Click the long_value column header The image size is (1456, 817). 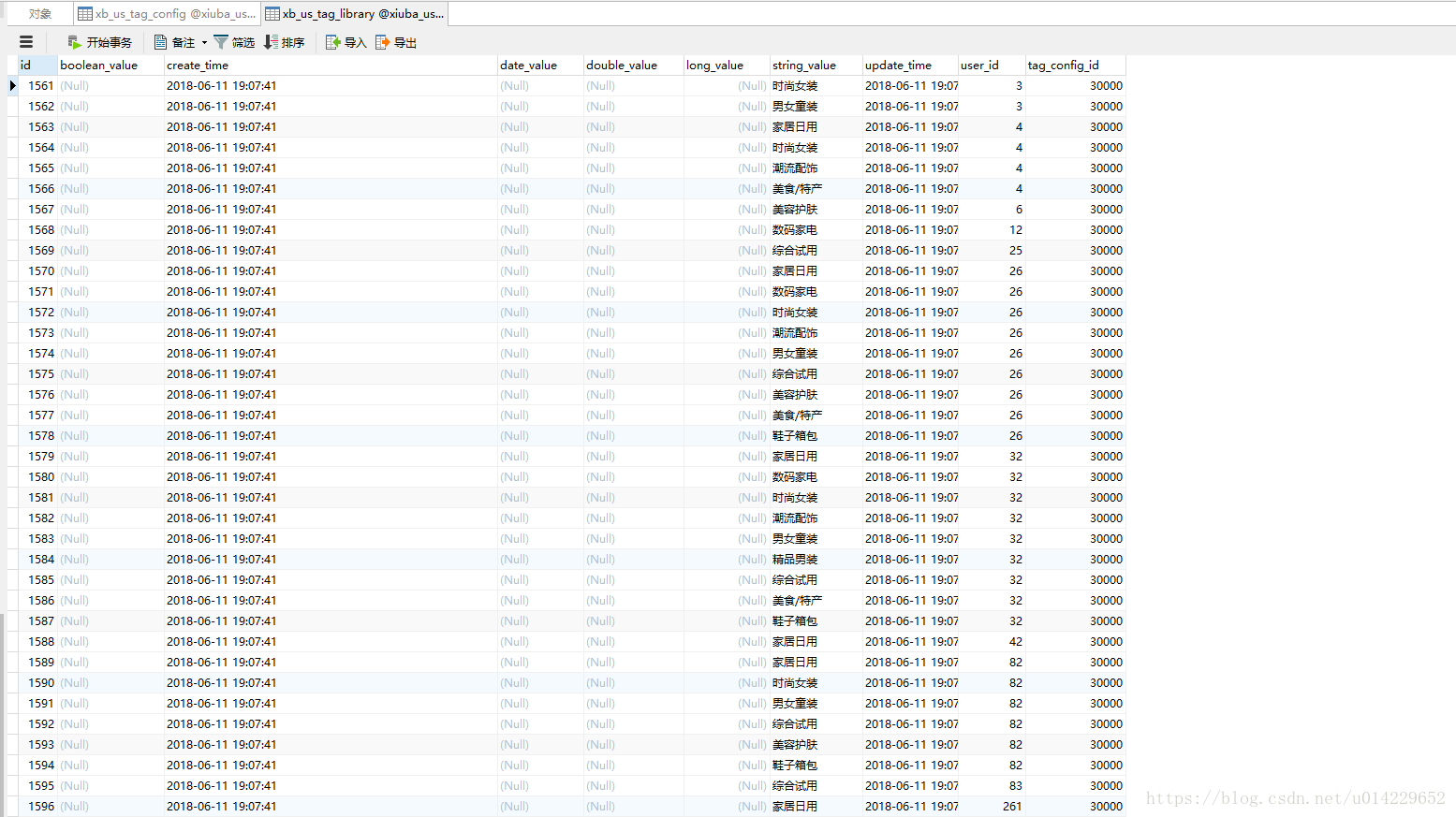[727, 66]
